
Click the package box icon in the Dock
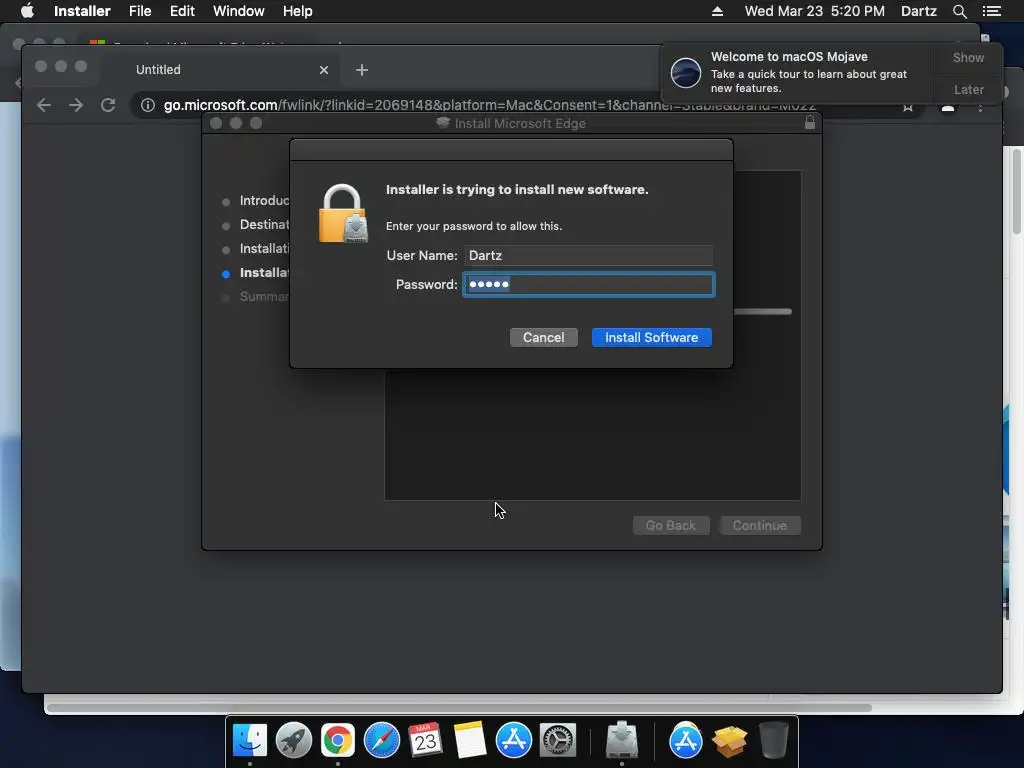(729, 741)
